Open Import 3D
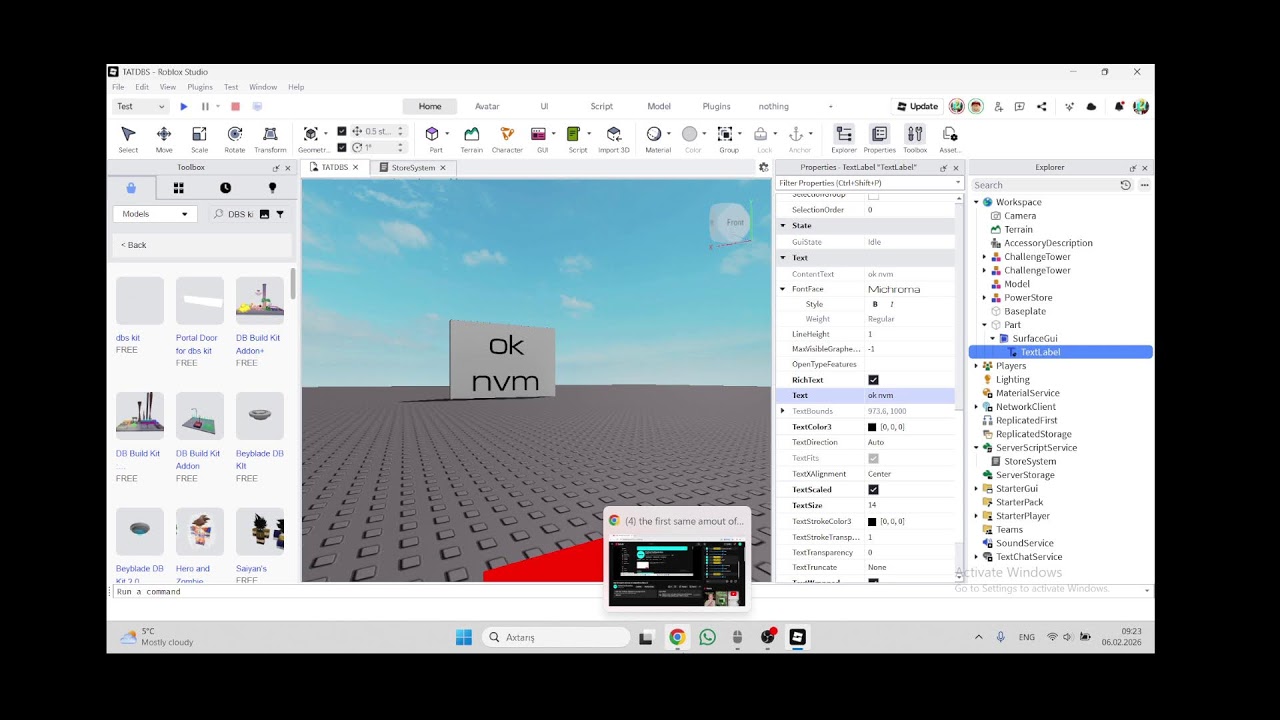1280x720 pixels. (613, 139)
